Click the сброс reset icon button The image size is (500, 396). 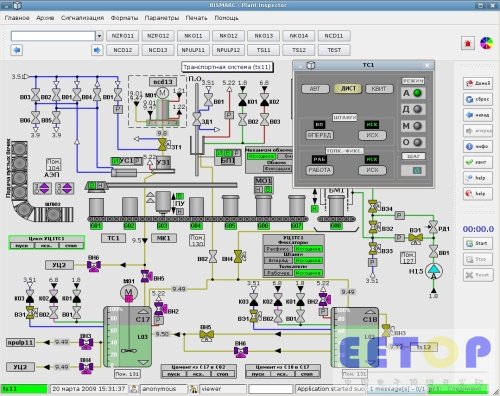[x=478, y=99]
